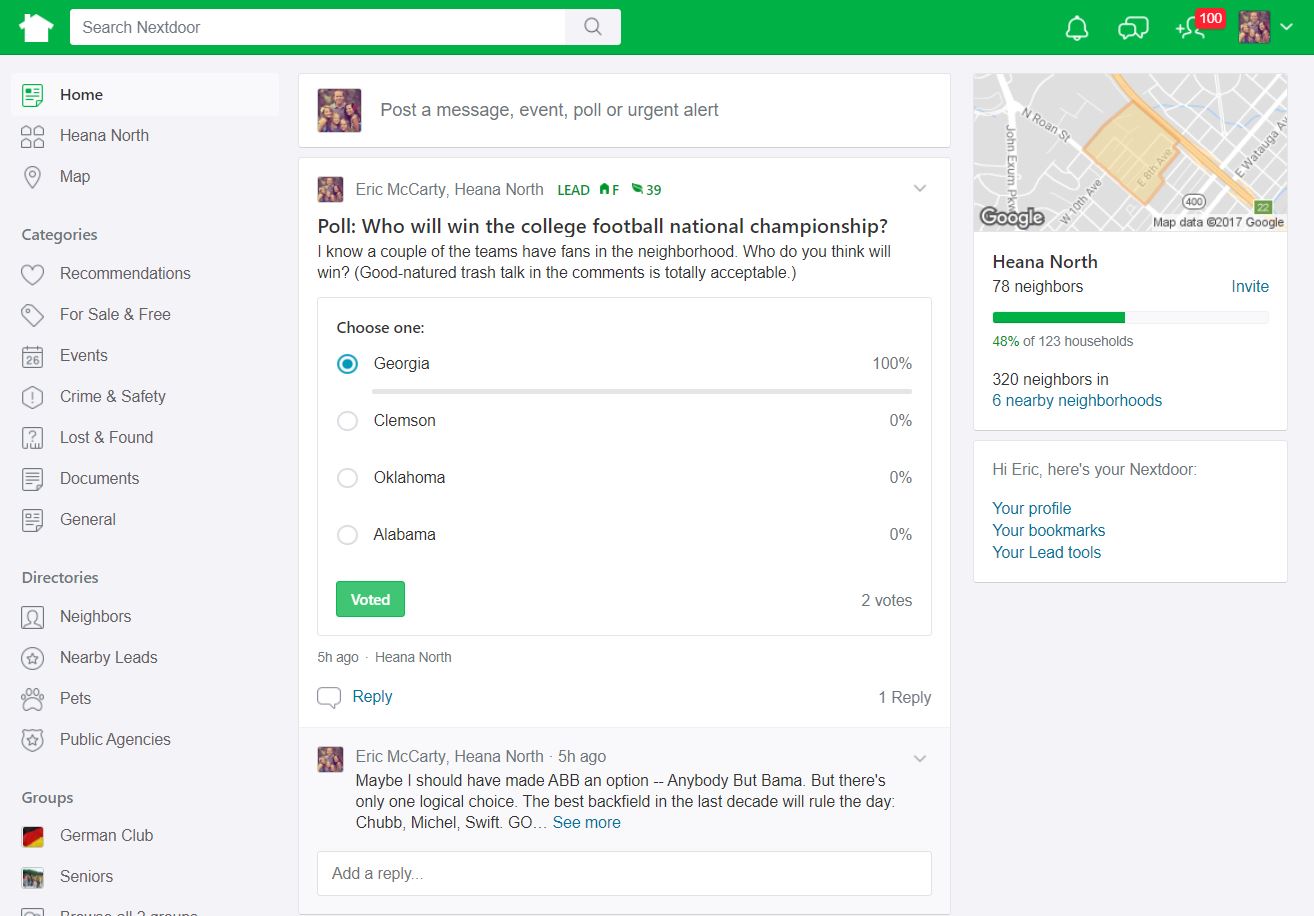Expand the reply via See more link
Viewport: 1314px width, 916px height.
click(587, 822)
